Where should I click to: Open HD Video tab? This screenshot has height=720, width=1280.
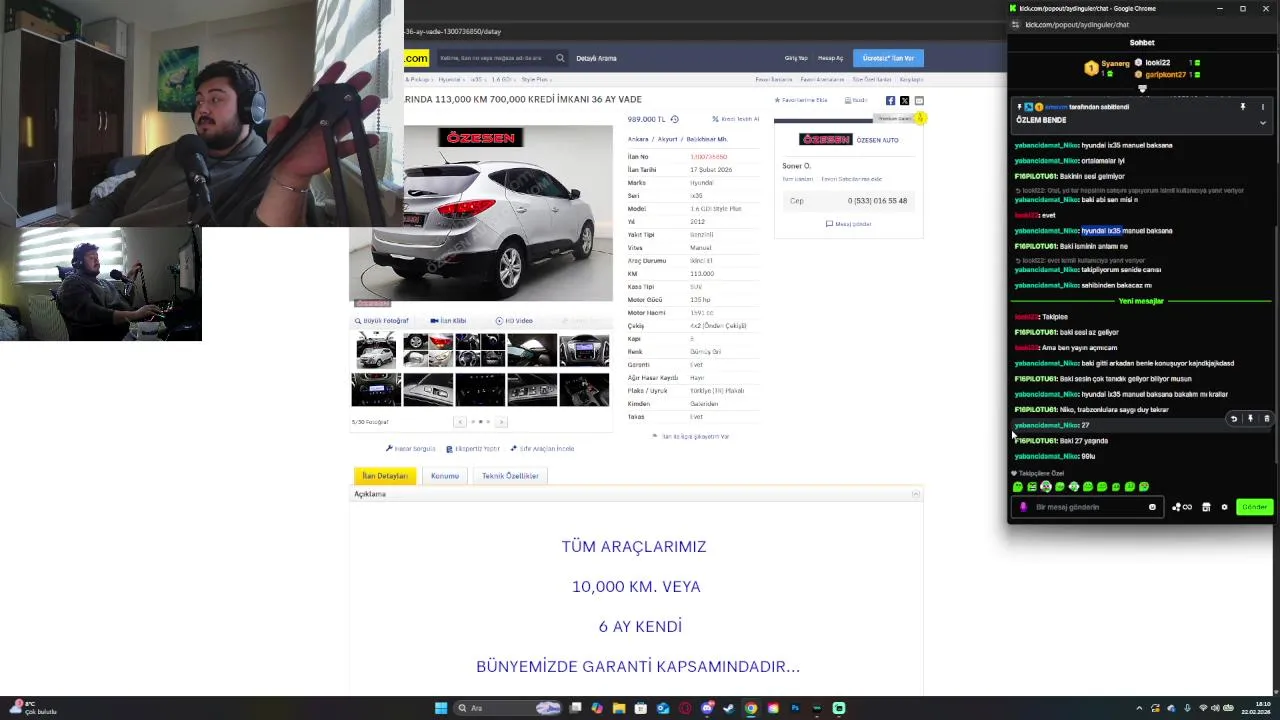tap(515, 321)
